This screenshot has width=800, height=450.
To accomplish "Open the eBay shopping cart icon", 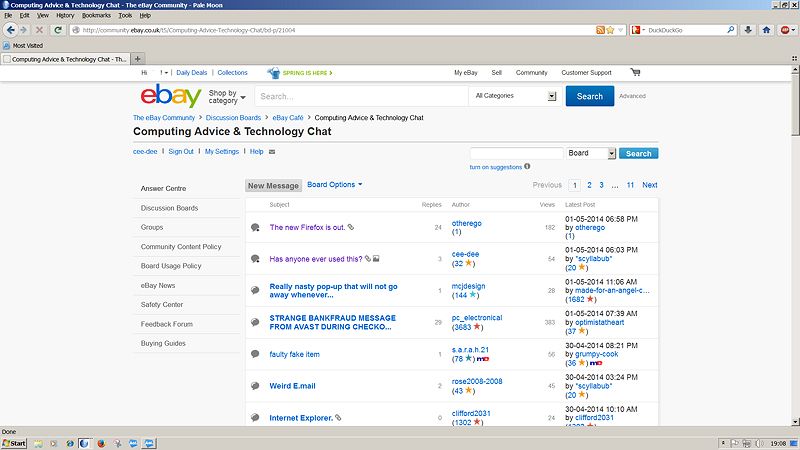I will tap(635, 72).
